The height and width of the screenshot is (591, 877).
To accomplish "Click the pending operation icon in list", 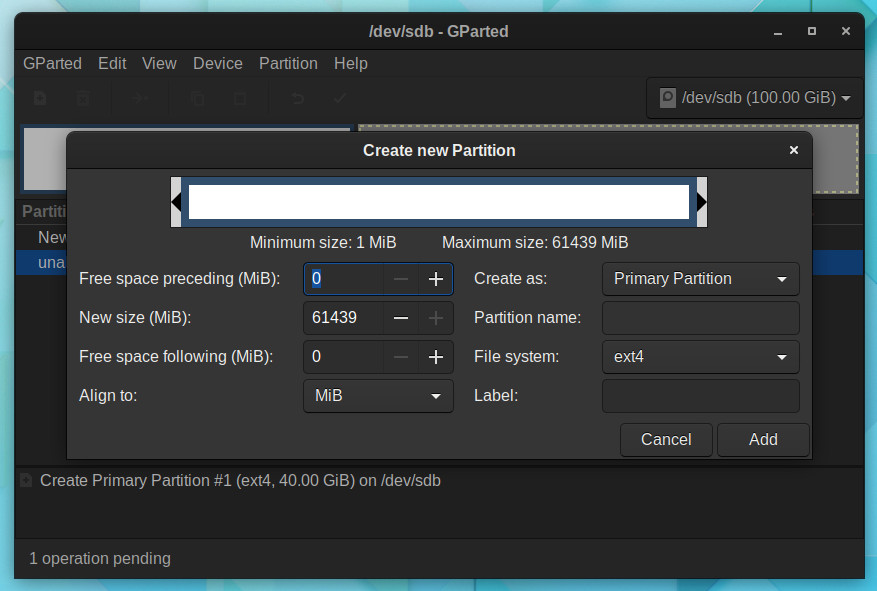I will [x=26, y=480].
